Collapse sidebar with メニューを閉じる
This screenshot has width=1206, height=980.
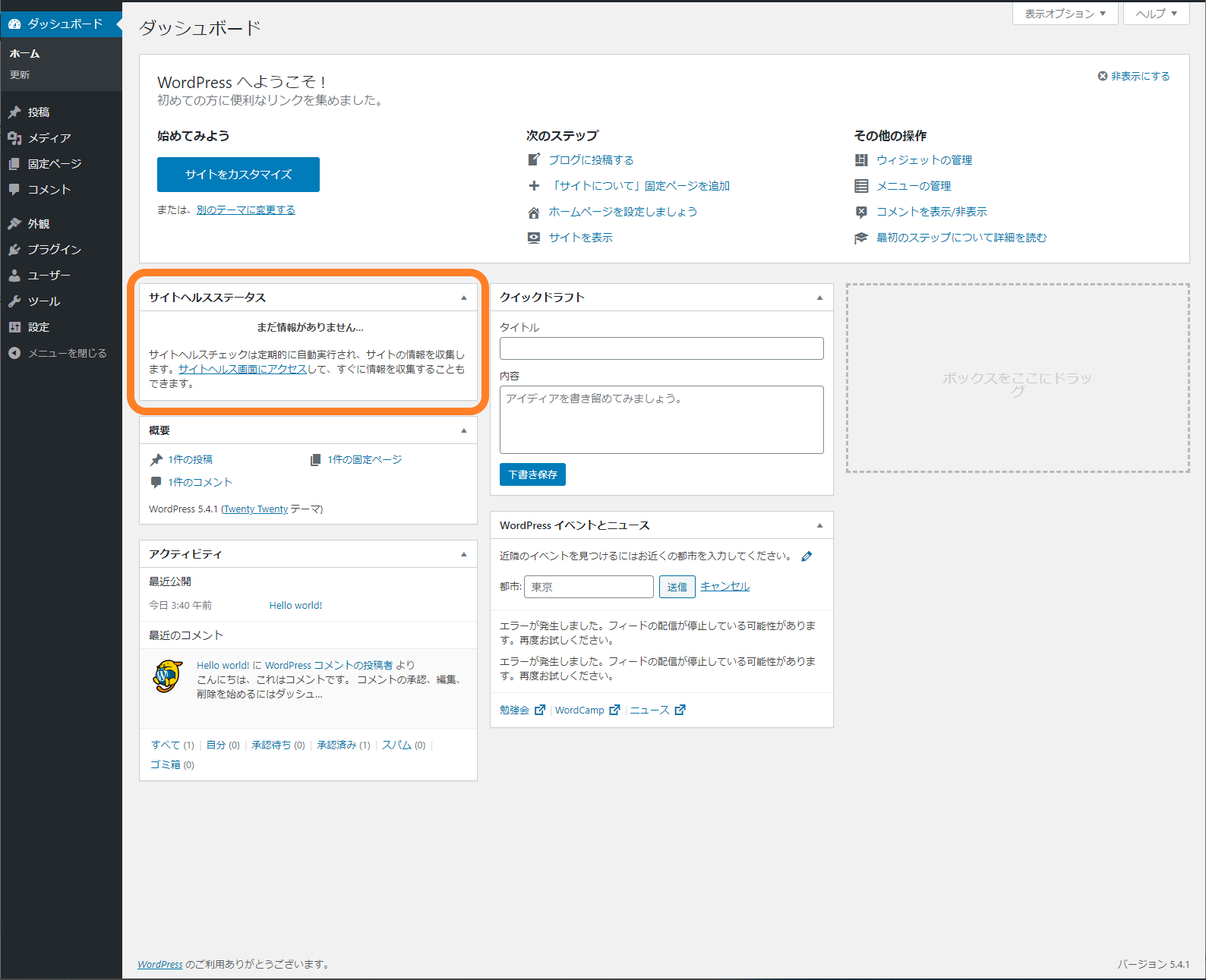[x=61, y=353]
